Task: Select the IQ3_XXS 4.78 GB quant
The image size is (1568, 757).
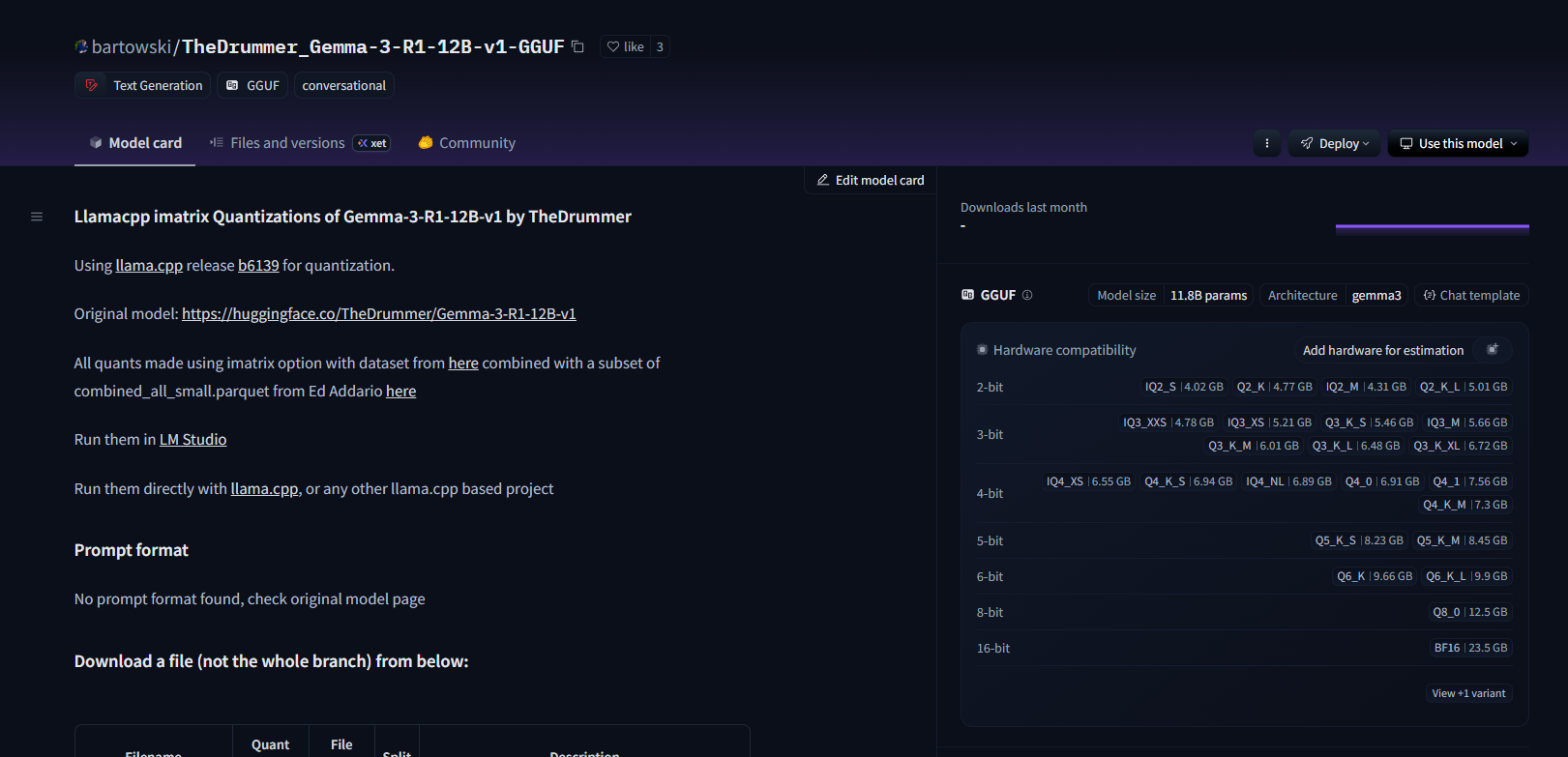Action: coord(1169,422)
